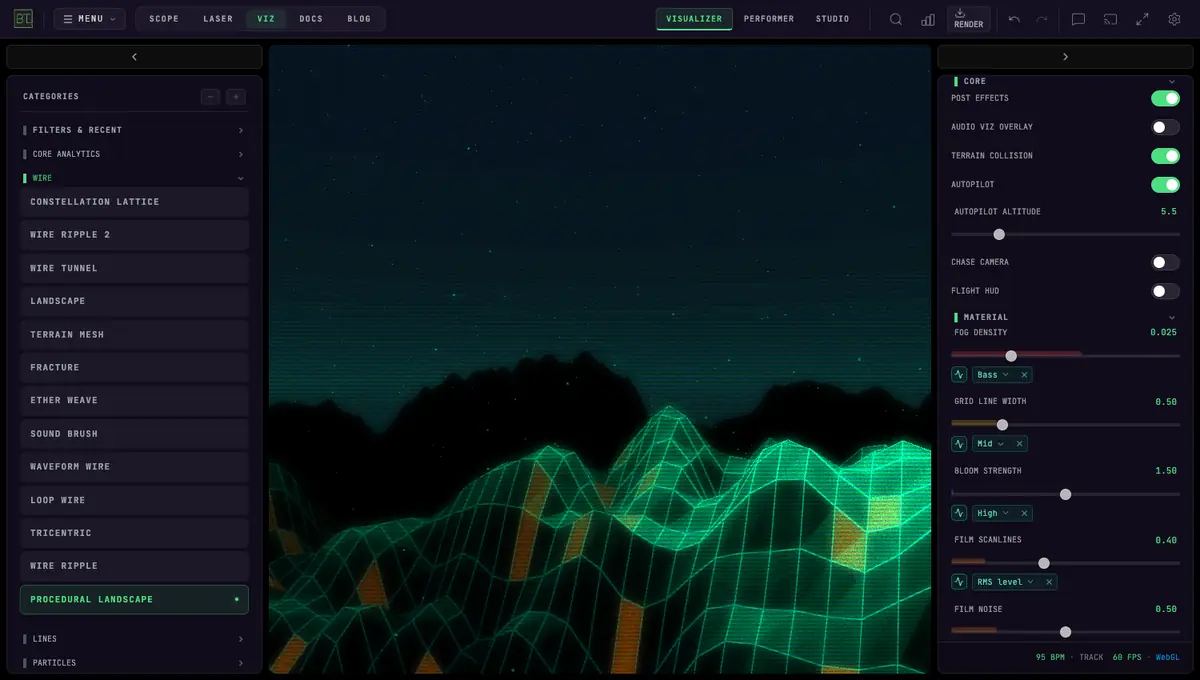The image size is (1200, 680).
Task: Turn off Autopilot
Action: tap(1165, 185)
